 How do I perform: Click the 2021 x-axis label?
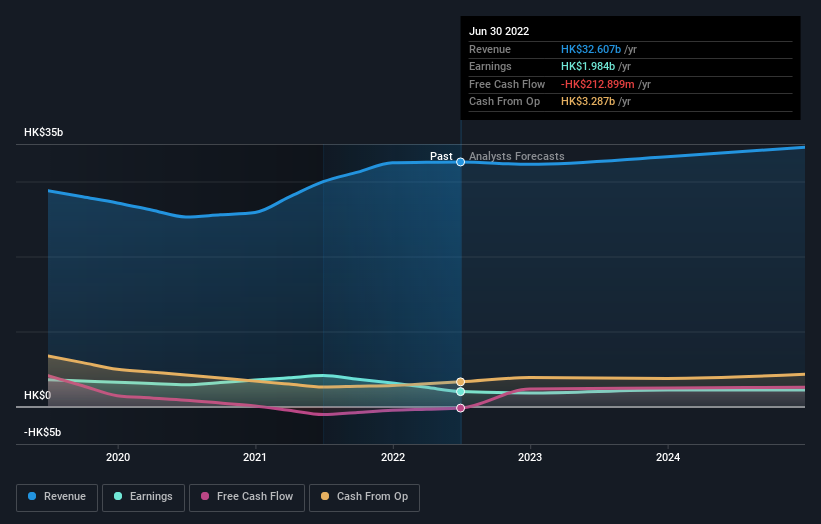click(x=255, y=458)
